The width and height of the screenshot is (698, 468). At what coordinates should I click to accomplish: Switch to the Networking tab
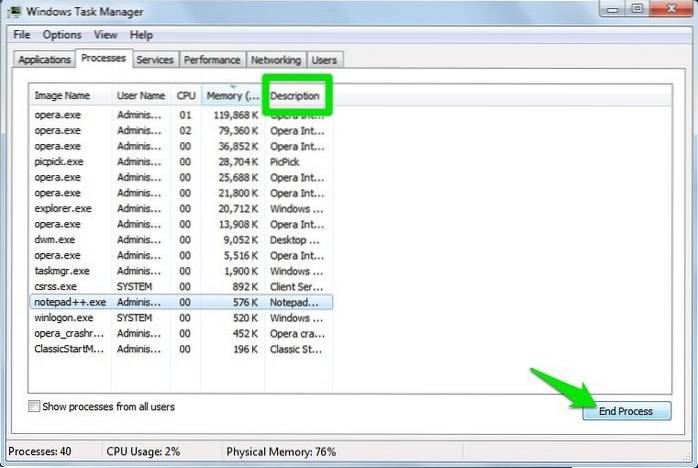click(276, 60)
